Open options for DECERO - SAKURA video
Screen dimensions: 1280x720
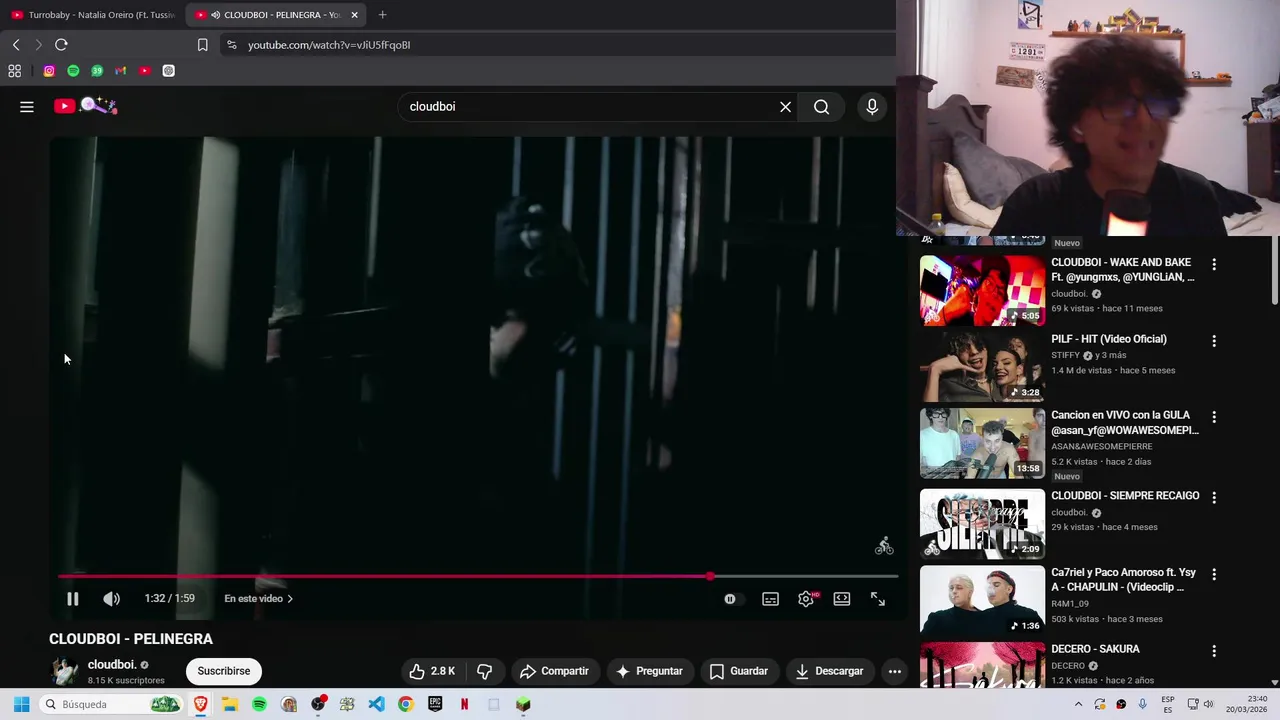[1214, 651]
